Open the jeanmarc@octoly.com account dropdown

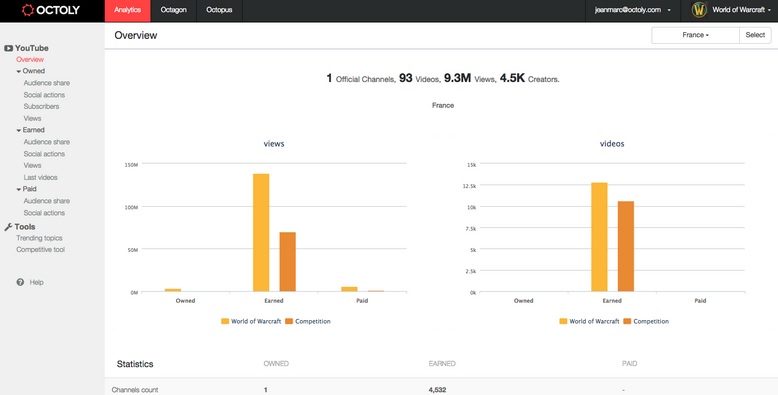[633, 10]
